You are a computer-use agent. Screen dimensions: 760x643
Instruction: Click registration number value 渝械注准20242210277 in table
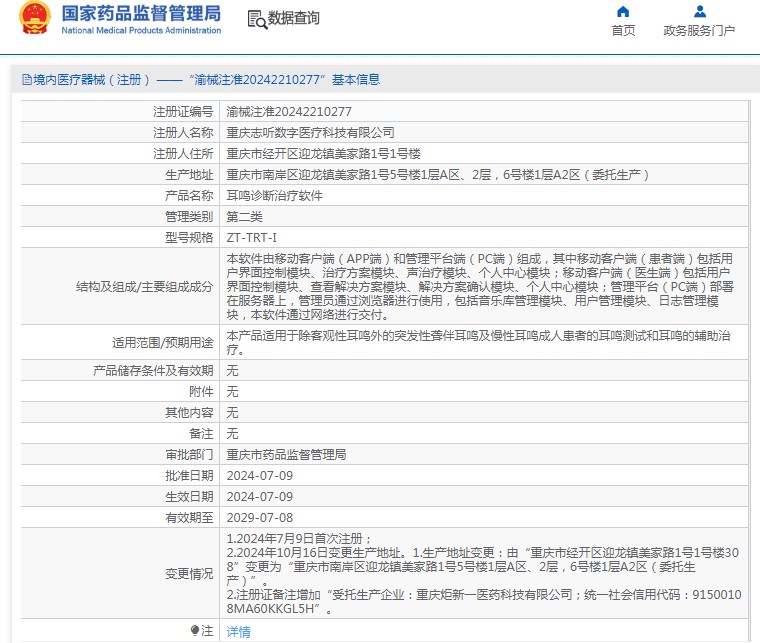(289, 111)
